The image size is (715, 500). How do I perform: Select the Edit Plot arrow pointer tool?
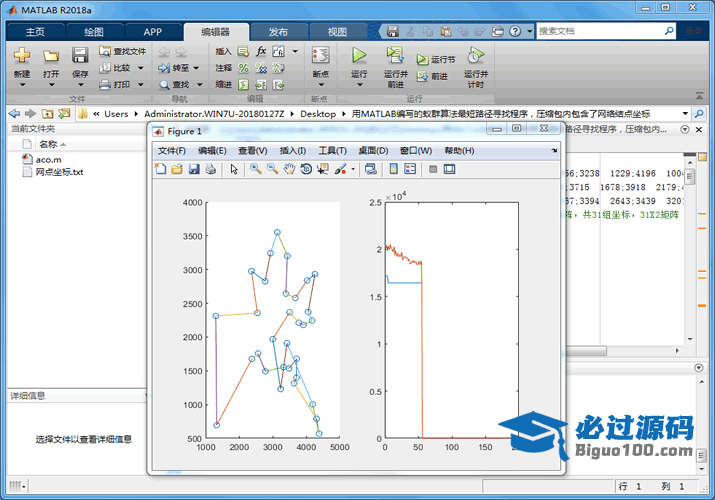234,169
